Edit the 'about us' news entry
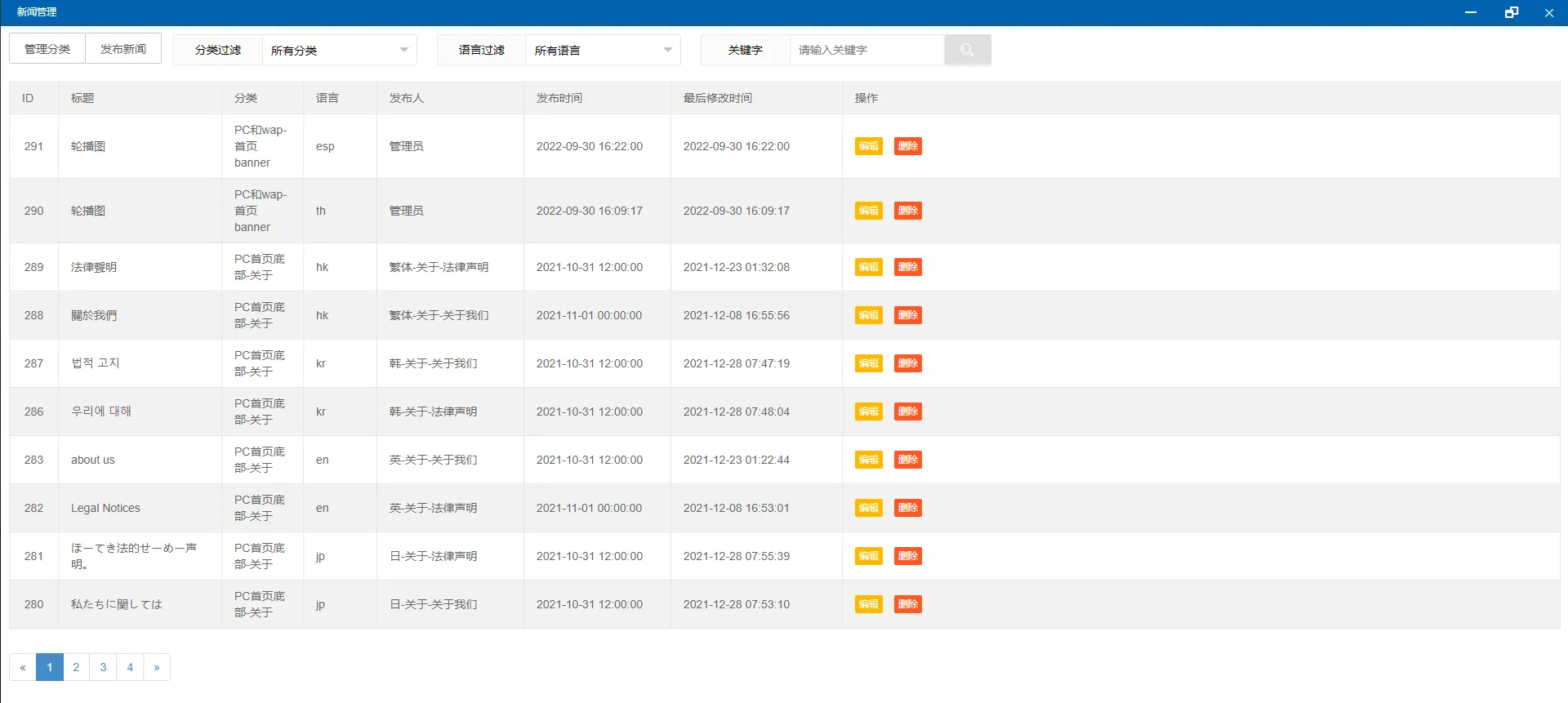 [x=868, y=460]
